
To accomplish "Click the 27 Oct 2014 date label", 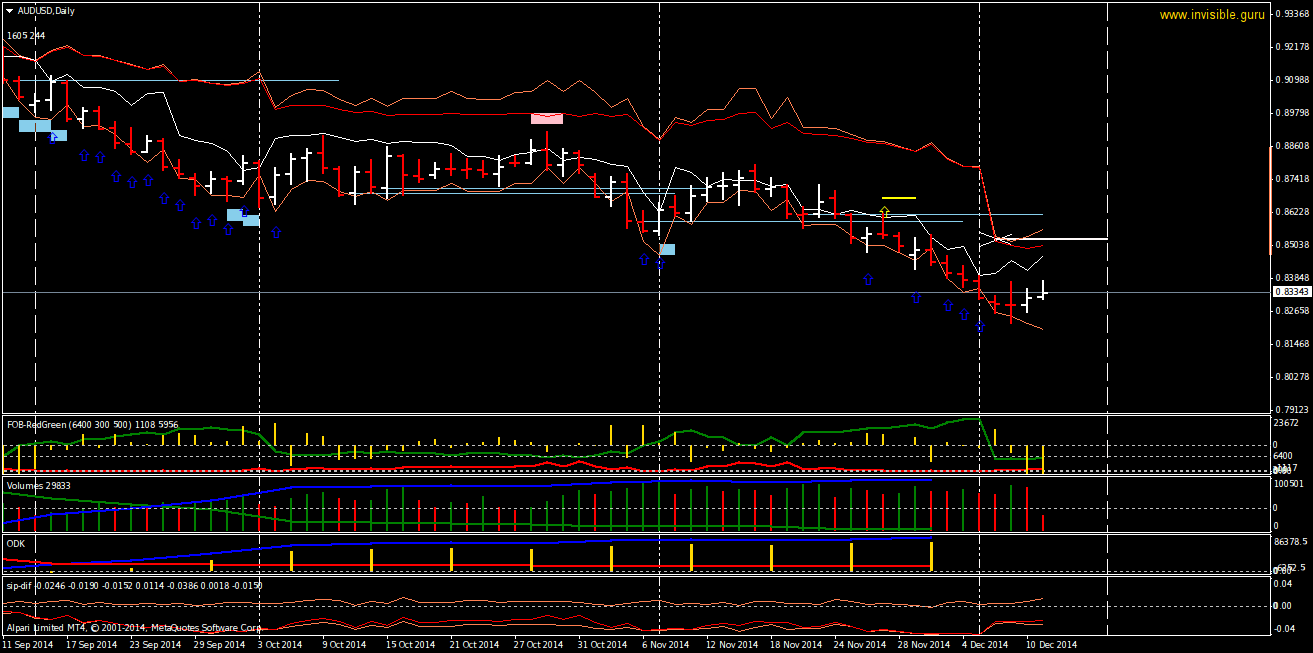I will tap(538, 645).
